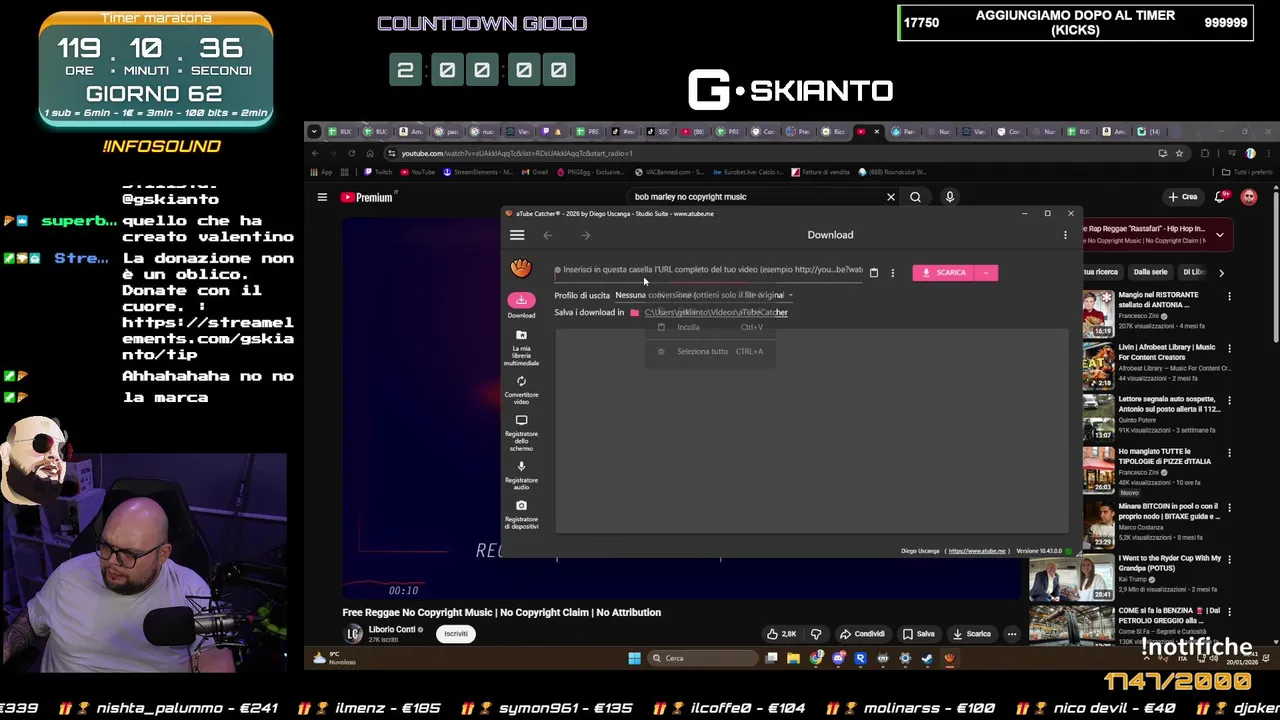Click the Windows Start button

634,658
